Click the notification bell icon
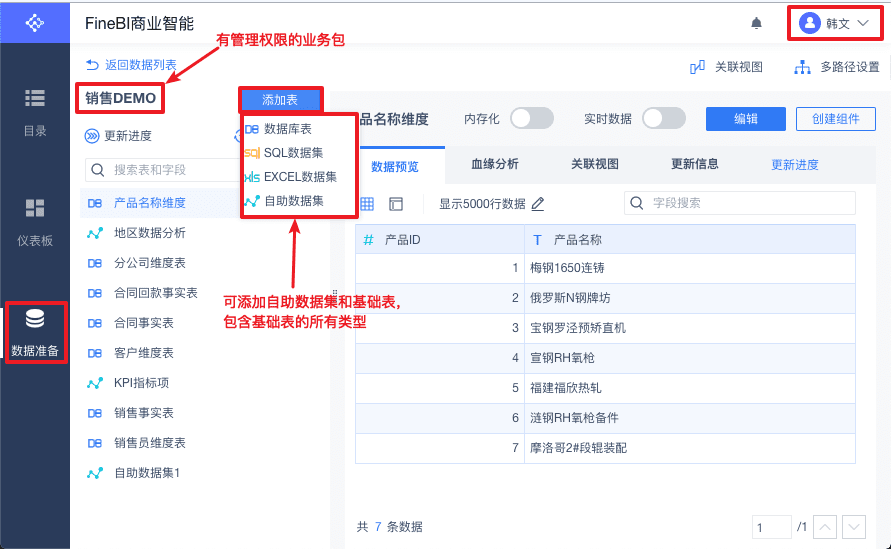This screenshot has height=549, width=891. click(x=757, y=23)
